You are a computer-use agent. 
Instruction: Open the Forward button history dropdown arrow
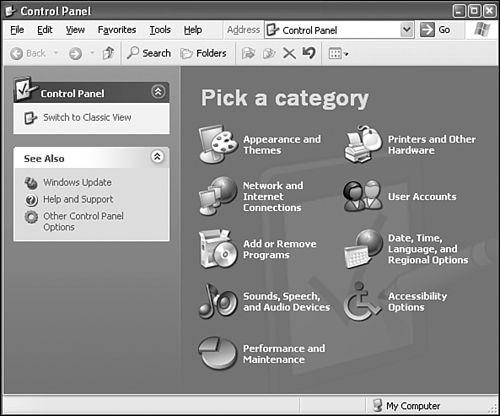pos(92,53)
